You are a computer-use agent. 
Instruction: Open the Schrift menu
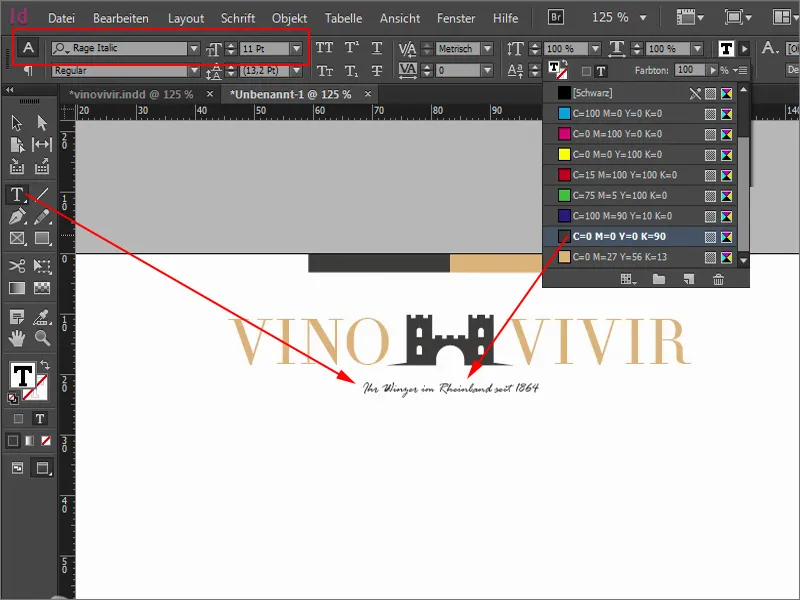coord(238,18)
